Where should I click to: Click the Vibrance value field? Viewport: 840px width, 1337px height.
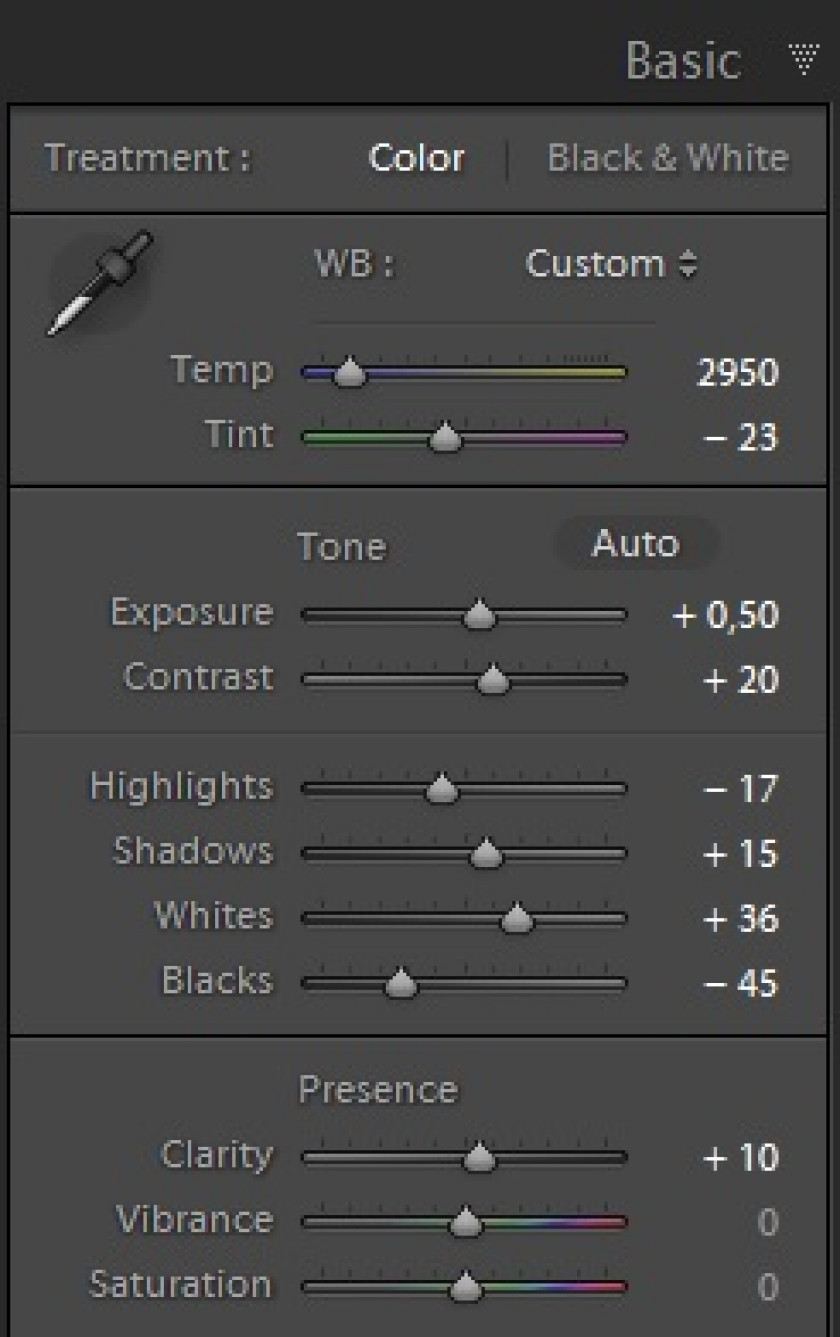pyautogui.click(x=767, y=1222)
